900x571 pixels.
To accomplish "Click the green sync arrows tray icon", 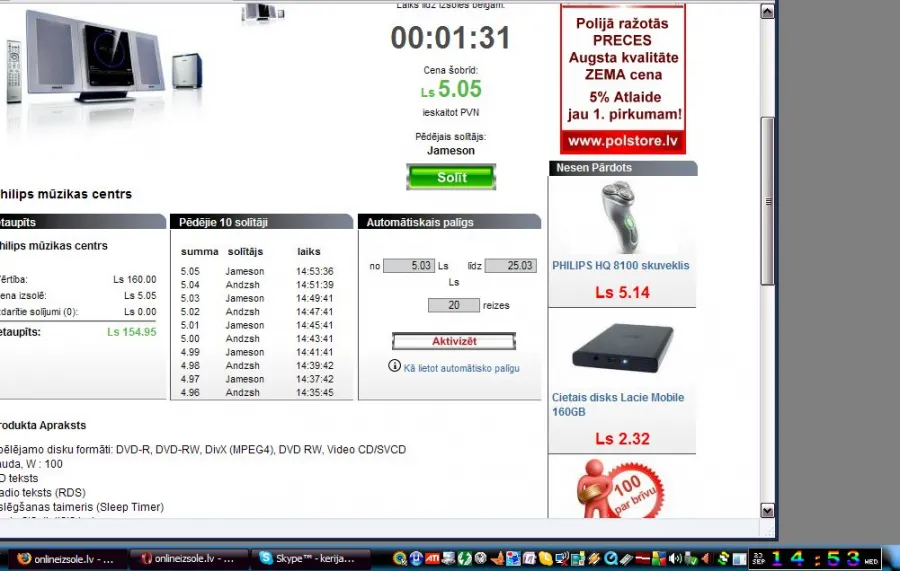I will [723, 558].
